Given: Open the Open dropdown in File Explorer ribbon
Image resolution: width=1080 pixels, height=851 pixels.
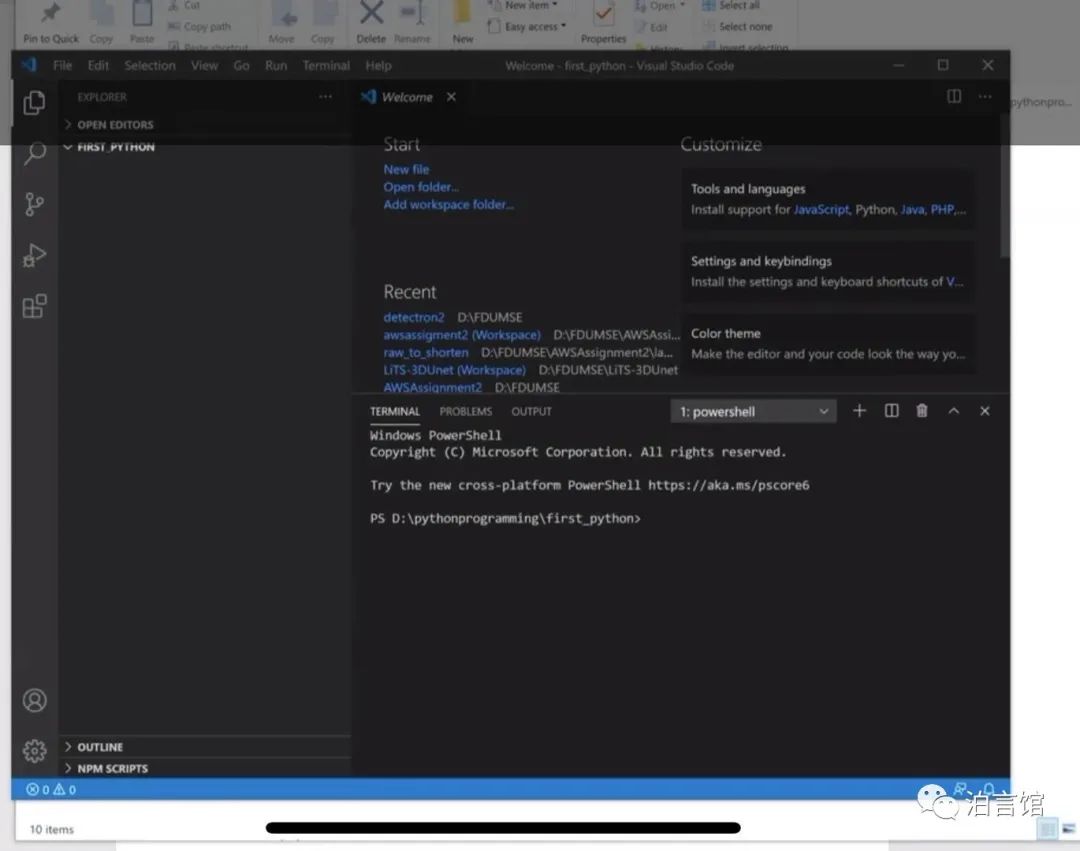Looking at the screenshot, I should (x=660, y=6).
